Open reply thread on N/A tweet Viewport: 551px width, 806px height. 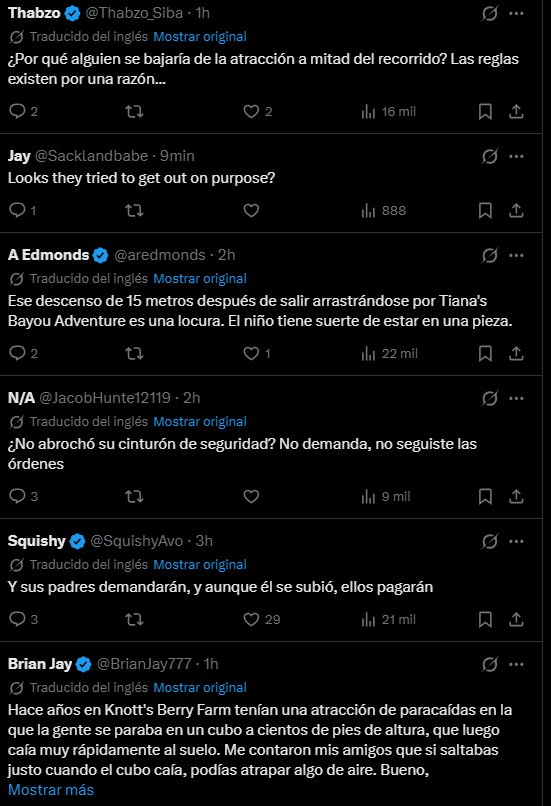[23, 496]
